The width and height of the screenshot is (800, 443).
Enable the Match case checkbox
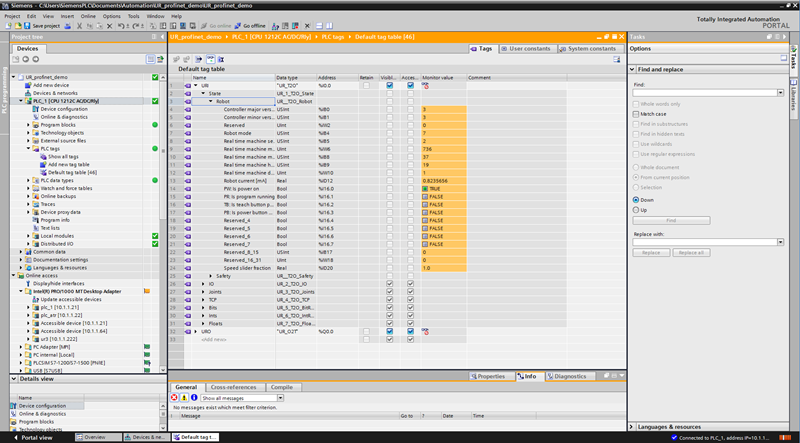click(x=635, y=114)
